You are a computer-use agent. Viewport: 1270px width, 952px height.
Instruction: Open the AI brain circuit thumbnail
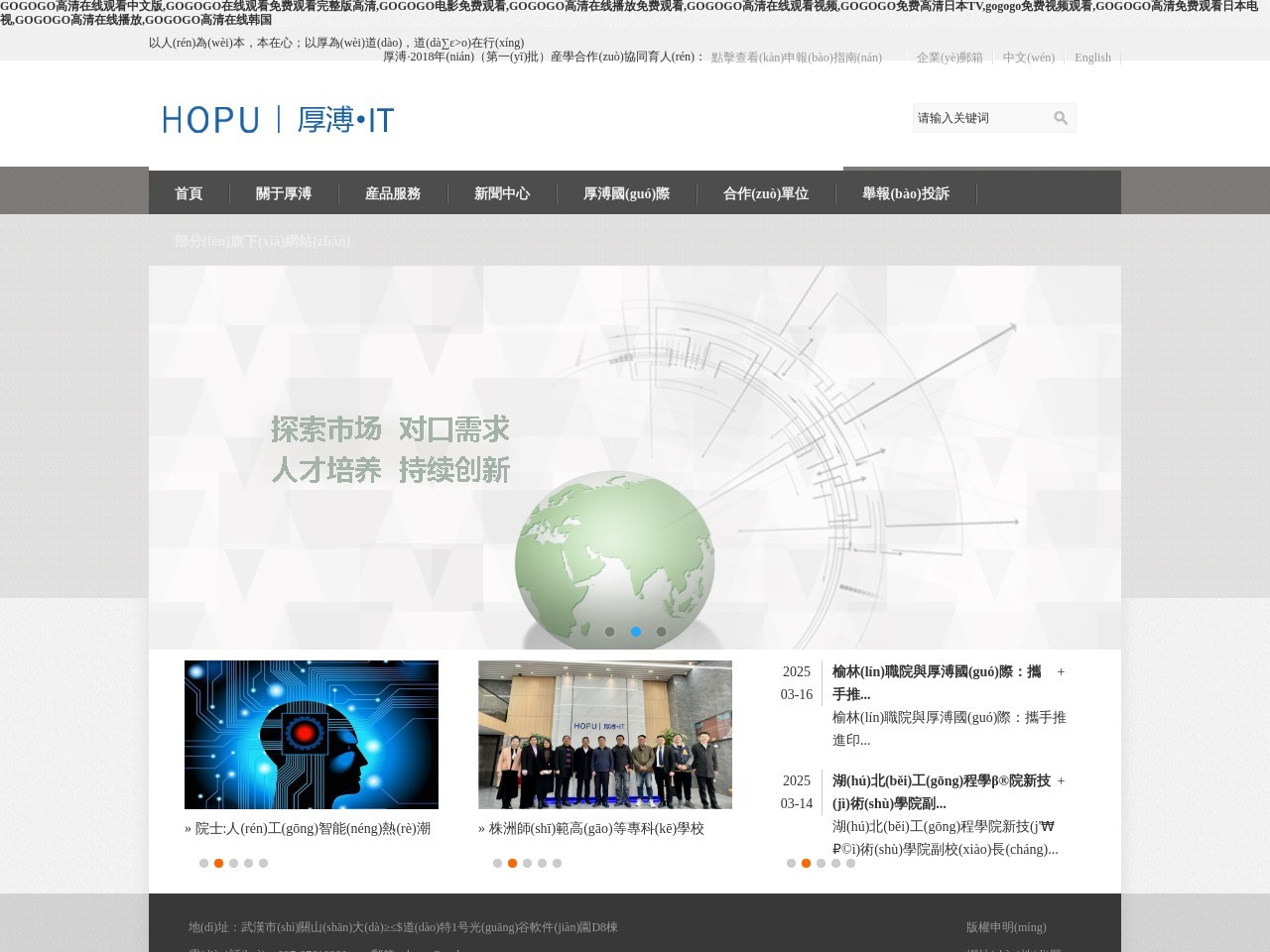312,735
